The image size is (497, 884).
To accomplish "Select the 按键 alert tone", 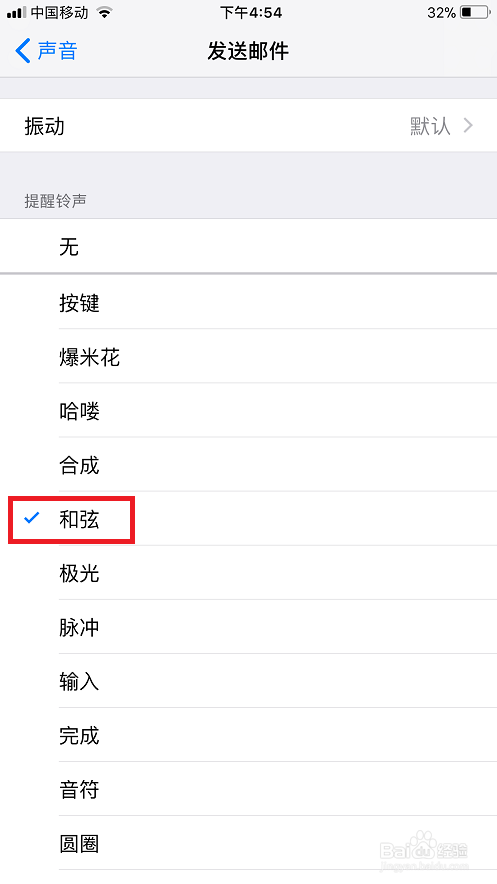I will tap(248, 302).
